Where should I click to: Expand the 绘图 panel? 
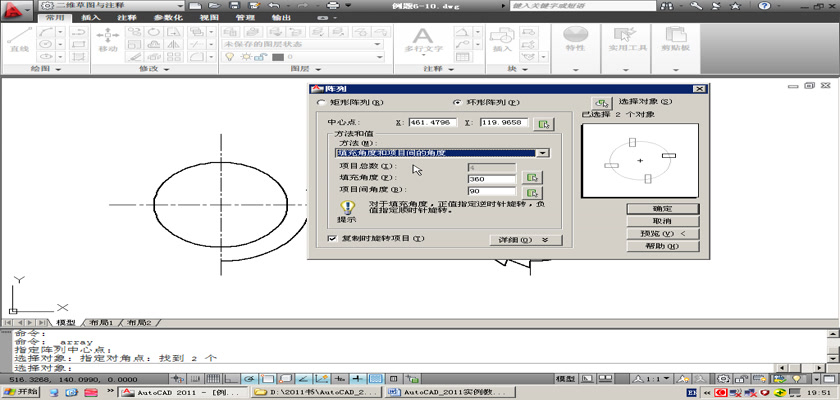pos(46,69)
